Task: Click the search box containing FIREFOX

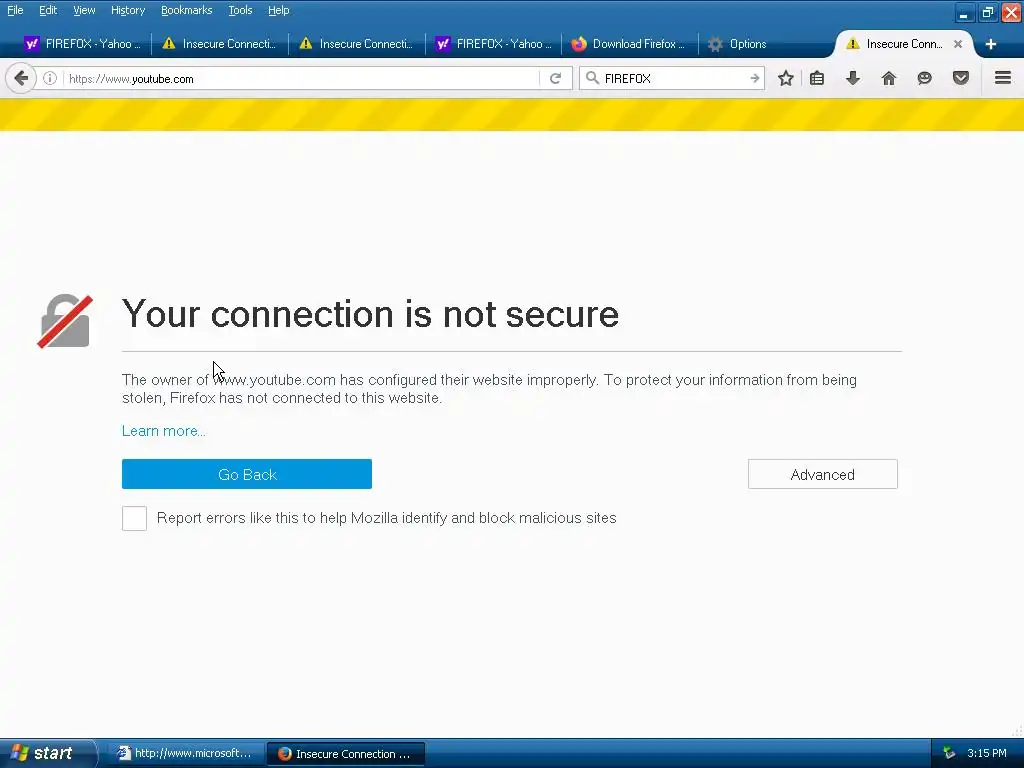Action: (674, 78)
